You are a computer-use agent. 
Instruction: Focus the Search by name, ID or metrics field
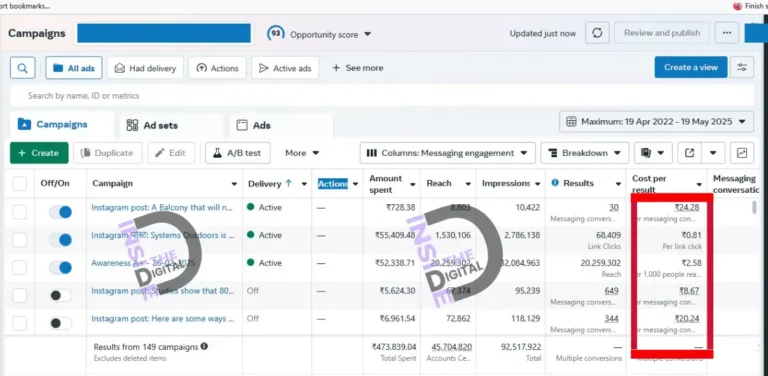(x=382, y=95)
